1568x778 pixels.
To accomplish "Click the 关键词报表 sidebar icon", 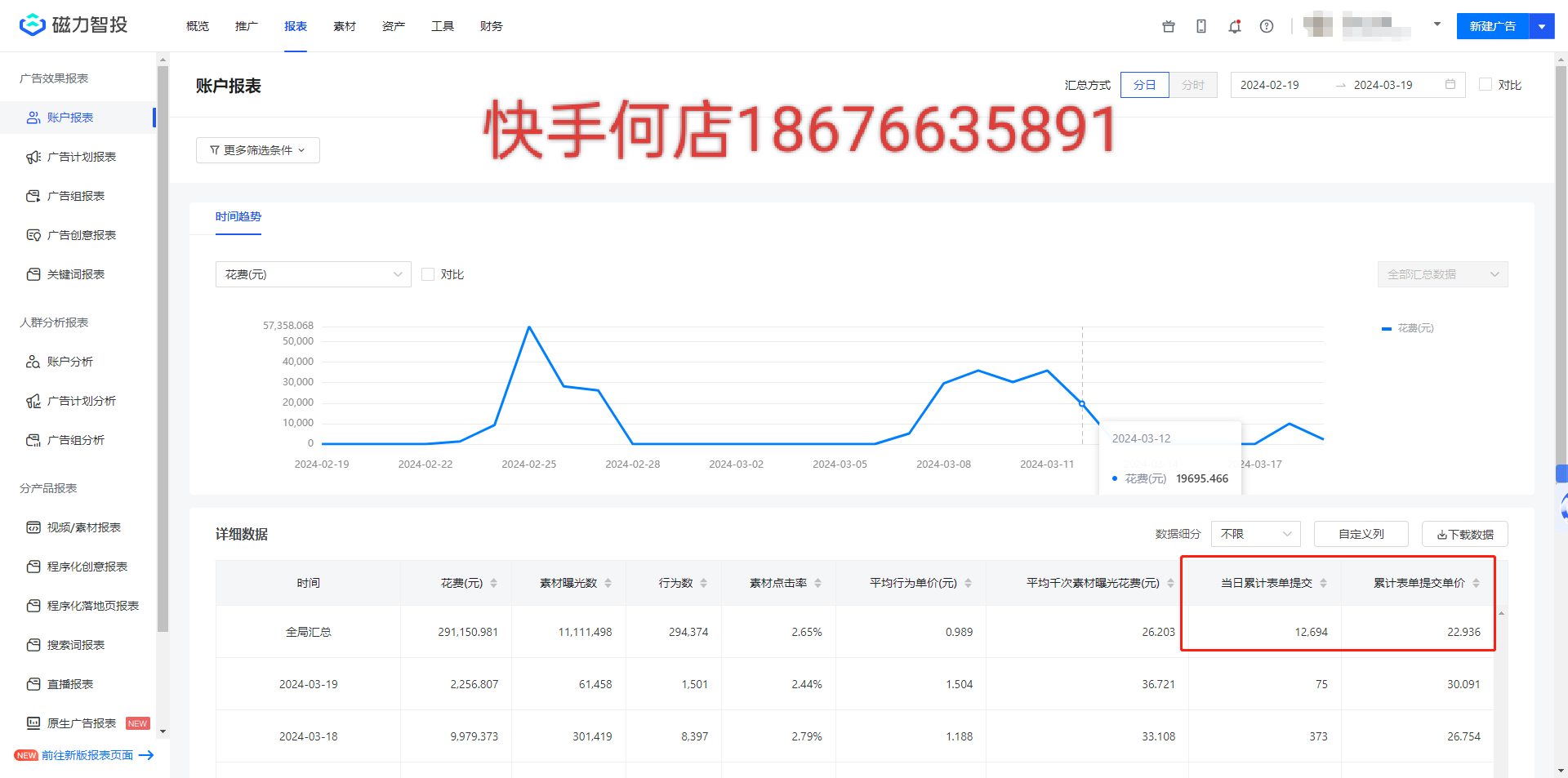I will click(33, 274).
